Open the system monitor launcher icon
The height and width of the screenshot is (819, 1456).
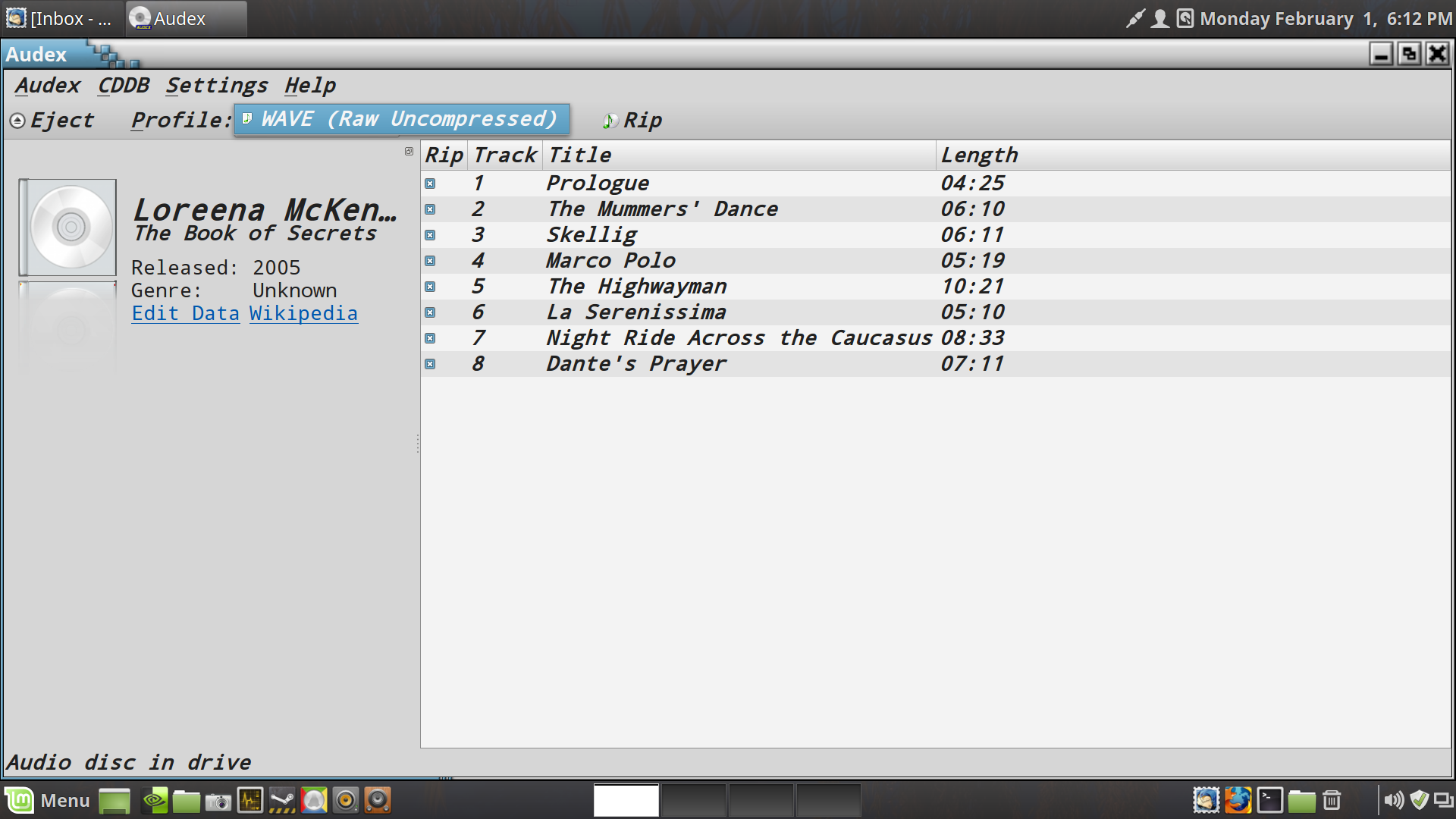[250, 800]
